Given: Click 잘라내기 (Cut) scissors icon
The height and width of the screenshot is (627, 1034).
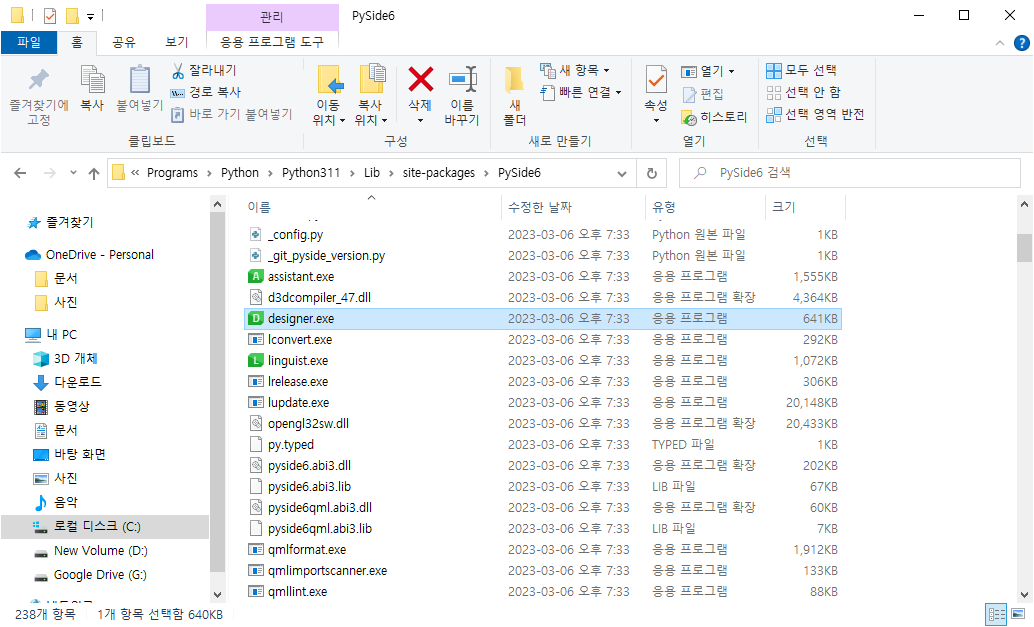Looking at the screenshot, I should tap(177, 71).
